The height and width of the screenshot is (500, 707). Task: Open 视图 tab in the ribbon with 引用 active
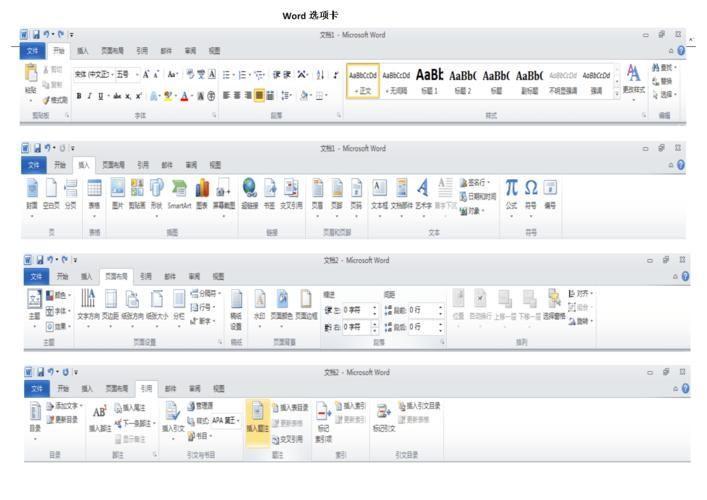coord(219,388)
